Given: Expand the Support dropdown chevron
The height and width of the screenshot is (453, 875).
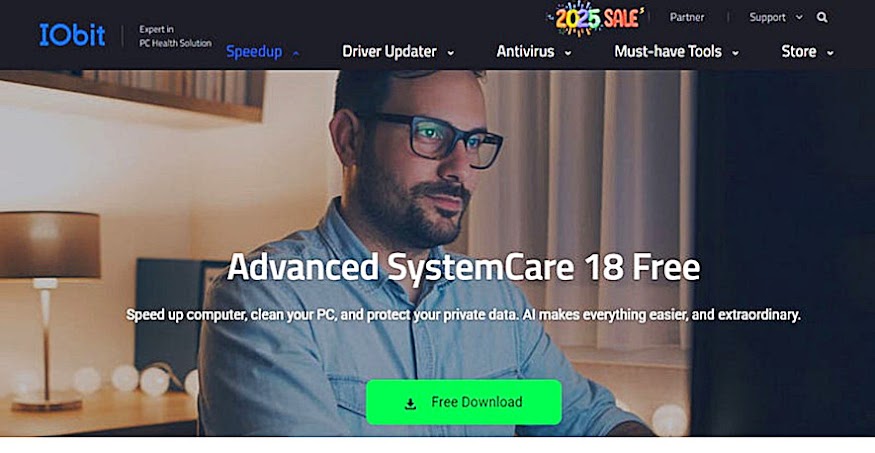Looking at the screenshot, I should click(x=799, y=18).
